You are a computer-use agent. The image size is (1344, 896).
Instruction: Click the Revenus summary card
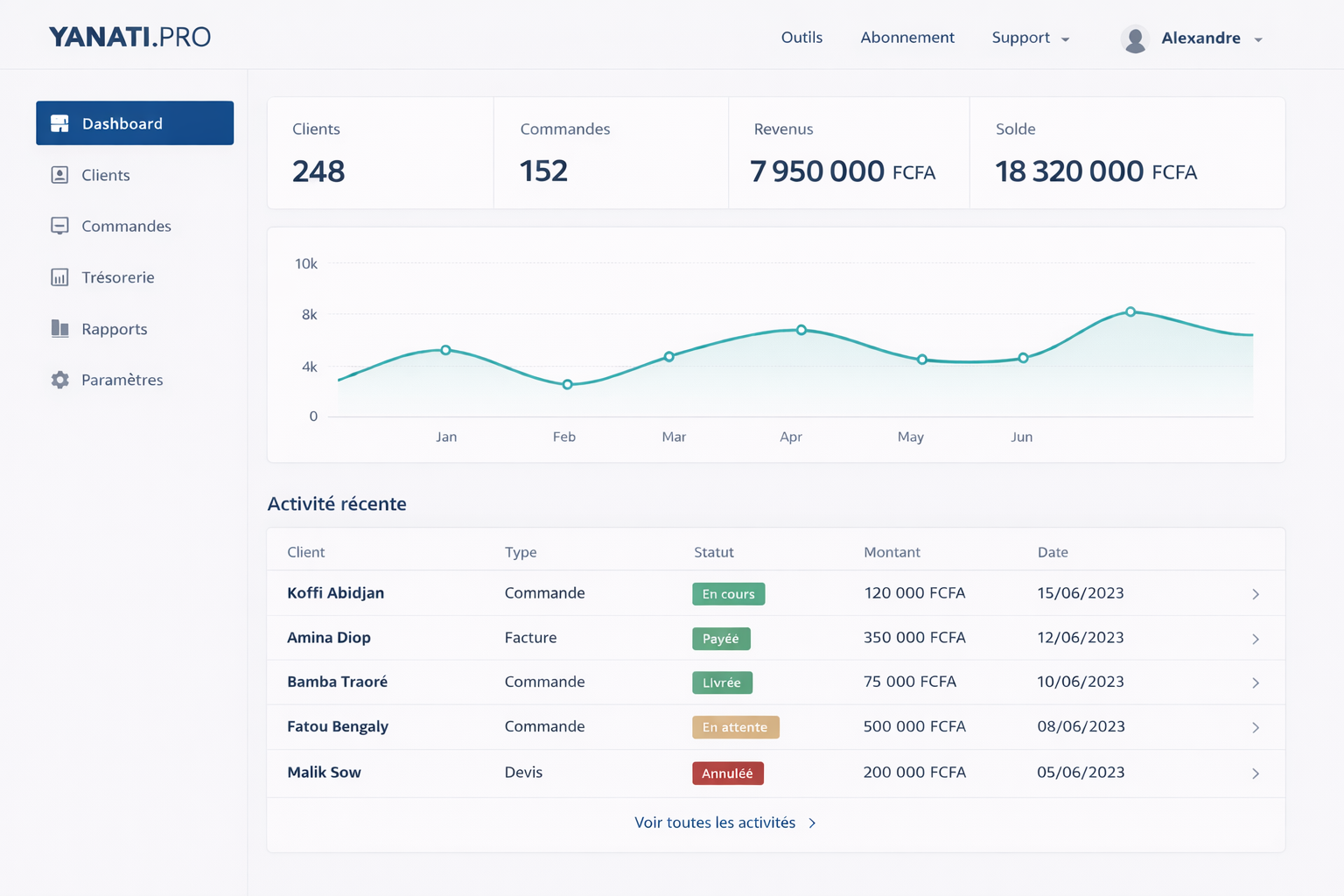point(848,153)
